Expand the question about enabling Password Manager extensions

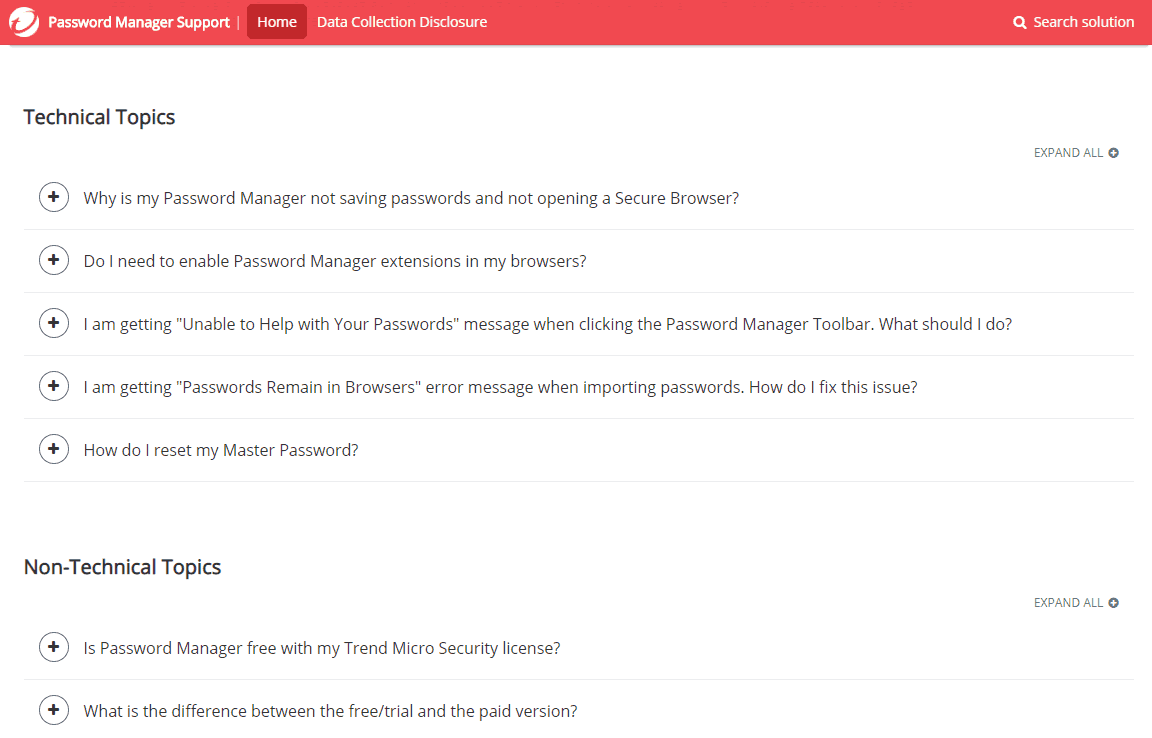(334, 260)
